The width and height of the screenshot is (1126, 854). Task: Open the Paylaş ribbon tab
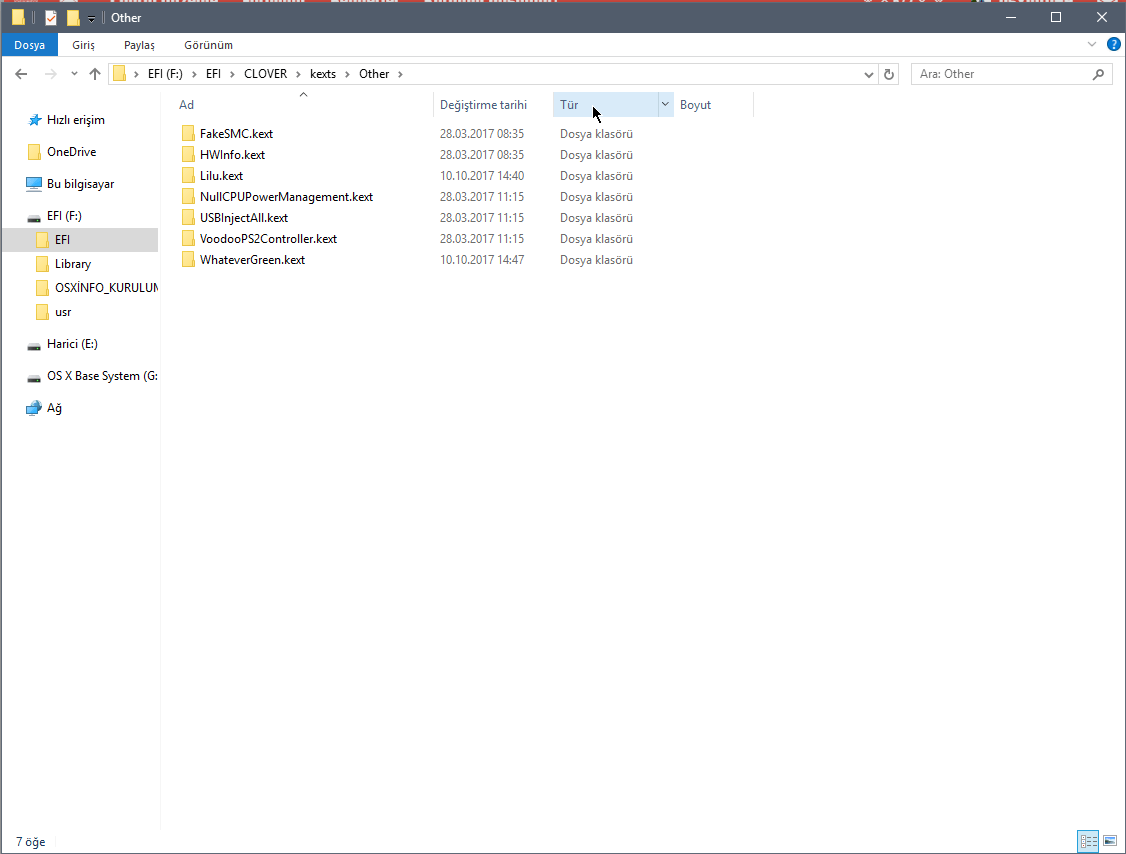(x=139, y=45)
